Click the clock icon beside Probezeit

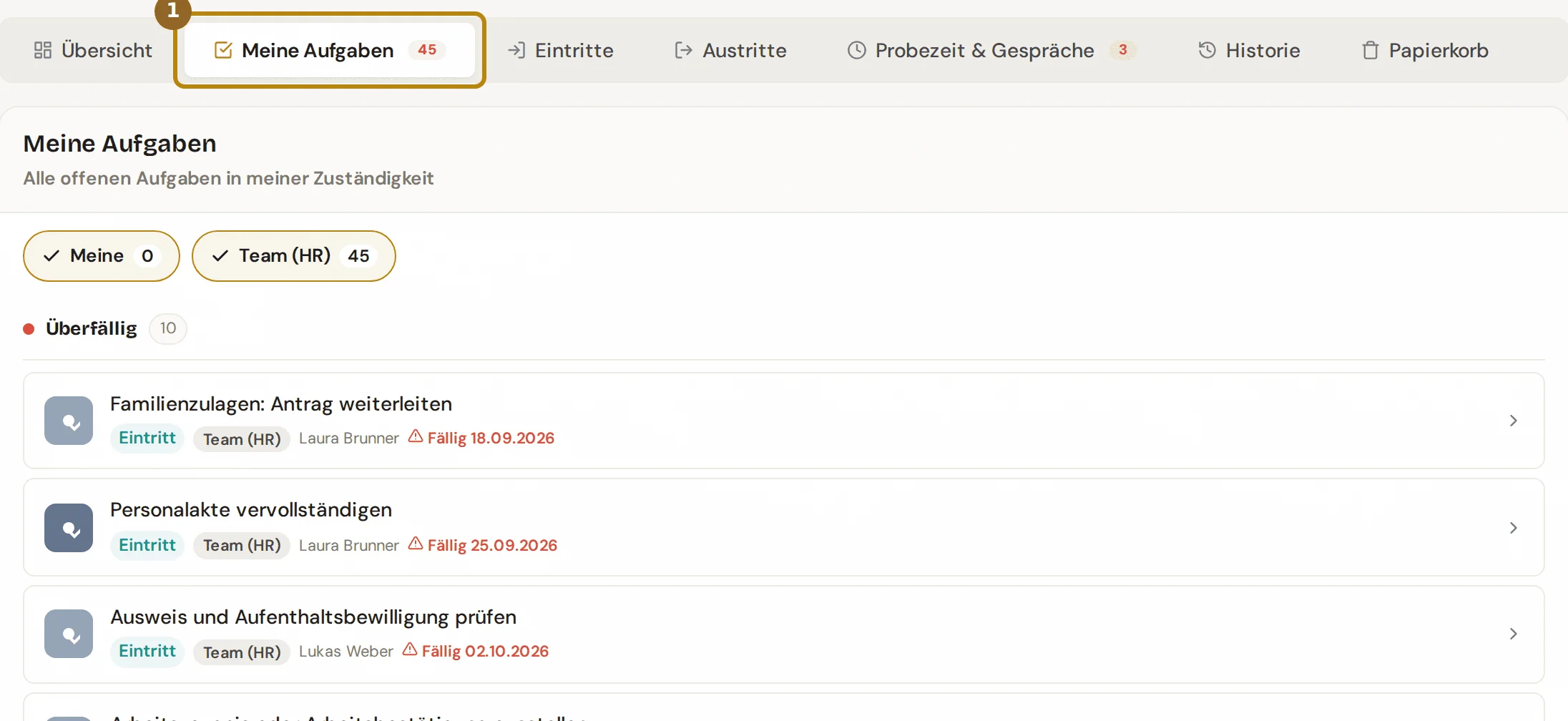point(857,50)
